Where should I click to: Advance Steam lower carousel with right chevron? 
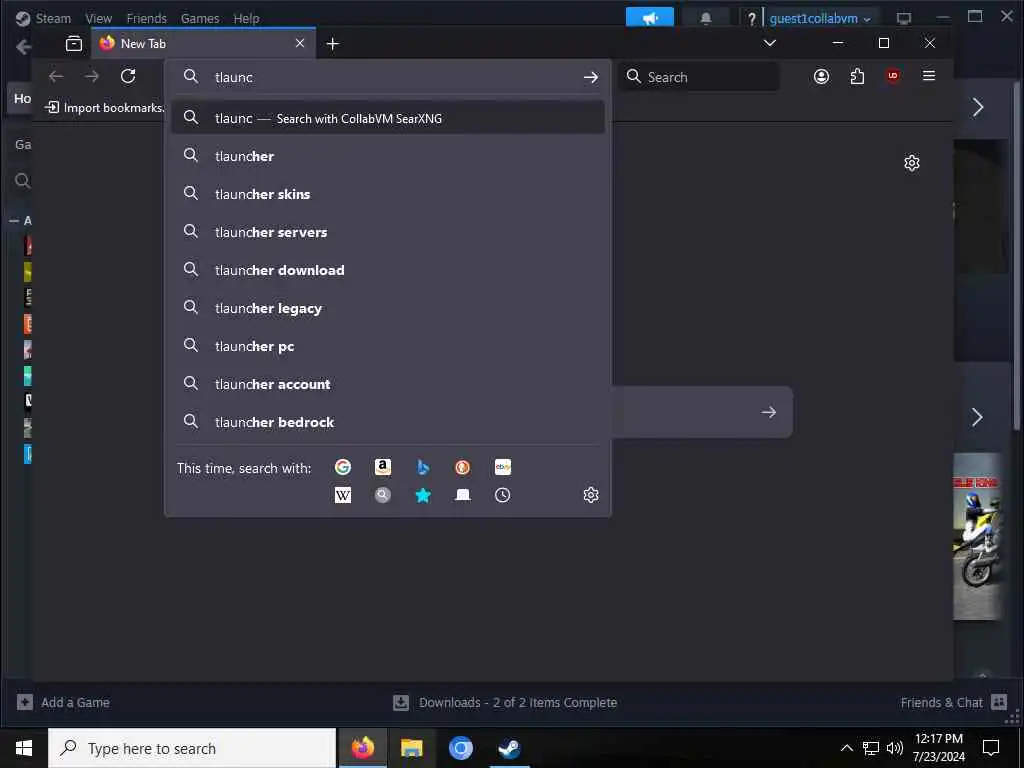(x=977, y=417)
